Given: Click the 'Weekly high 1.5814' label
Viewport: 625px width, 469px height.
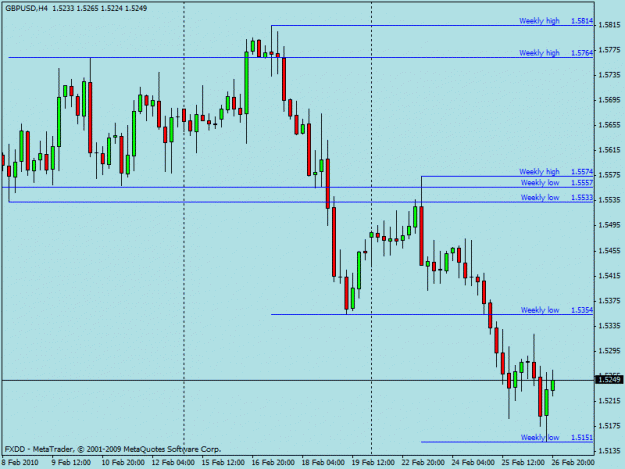Looking at the screenshot, I should pyautogui.click(x=556, y=21).
